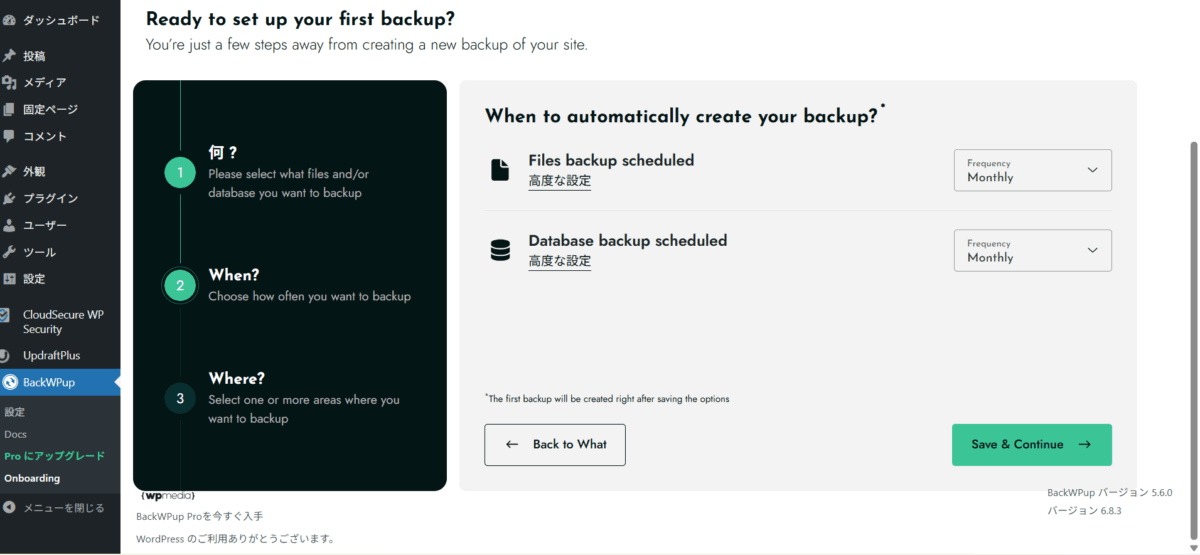
Task: Select the Docs submenu entry
Action: point(15,434)
